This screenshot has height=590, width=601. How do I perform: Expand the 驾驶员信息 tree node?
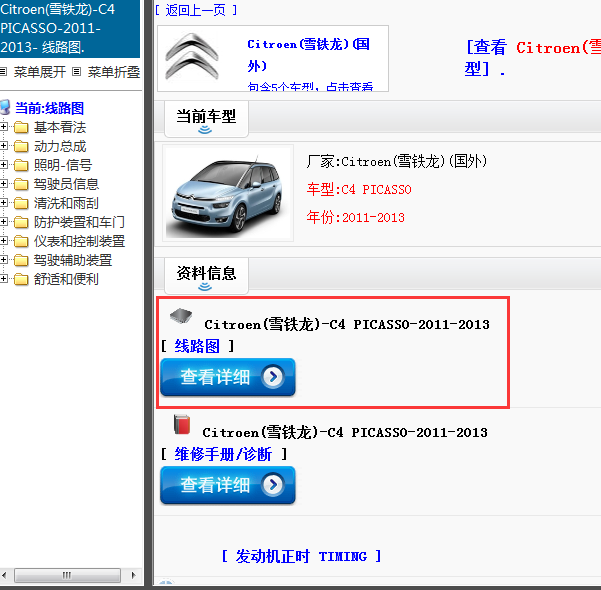tap(3, 184)
